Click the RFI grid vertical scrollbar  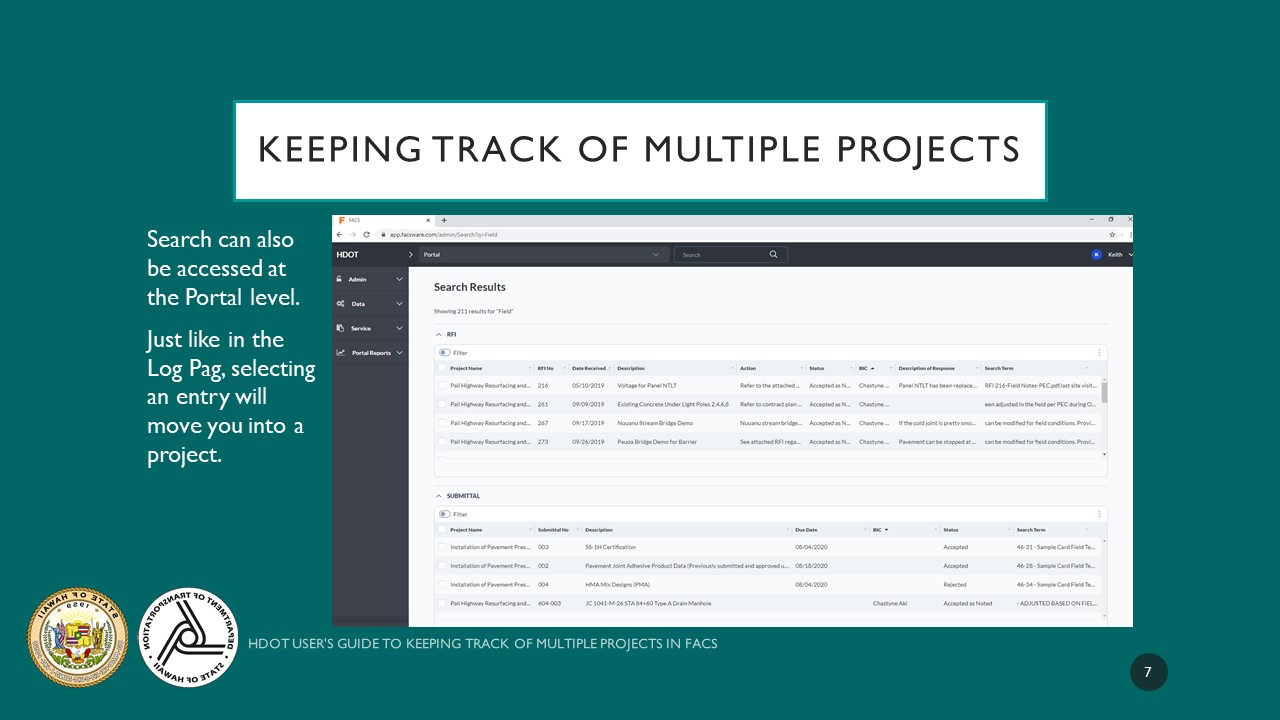point(1104,391)
